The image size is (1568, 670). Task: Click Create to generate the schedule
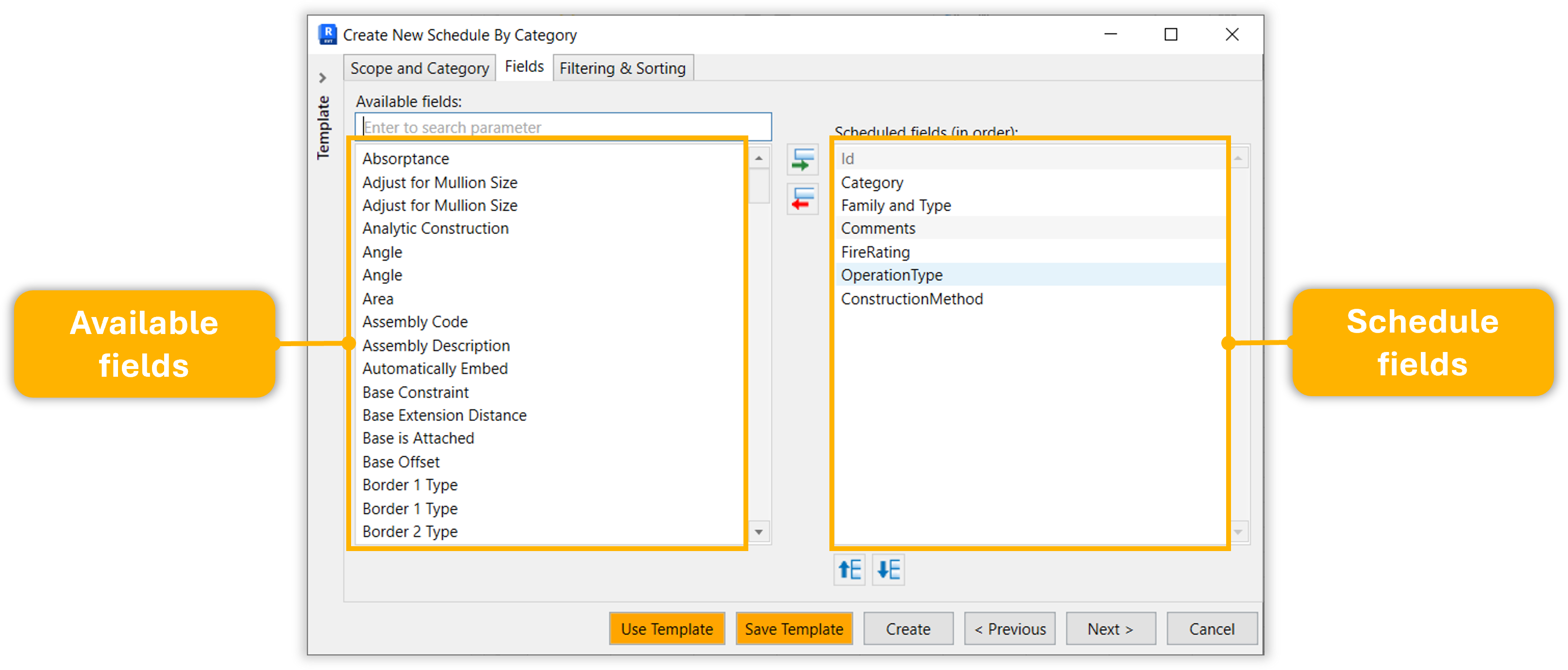coord(908,629)
